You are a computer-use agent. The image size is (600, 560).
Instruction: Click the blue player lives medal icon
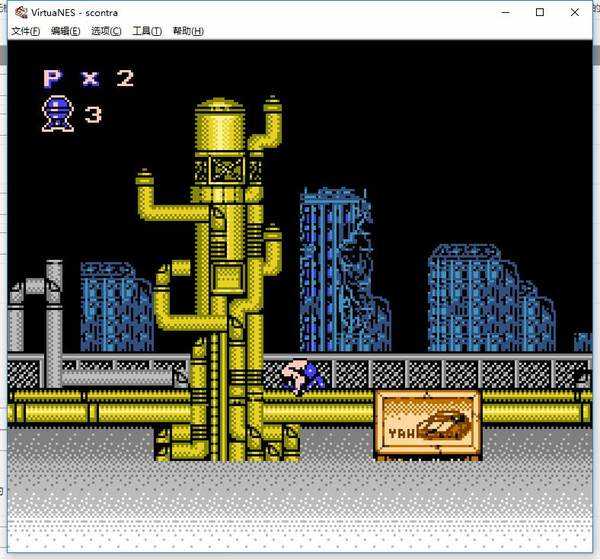tap(57, 114)
